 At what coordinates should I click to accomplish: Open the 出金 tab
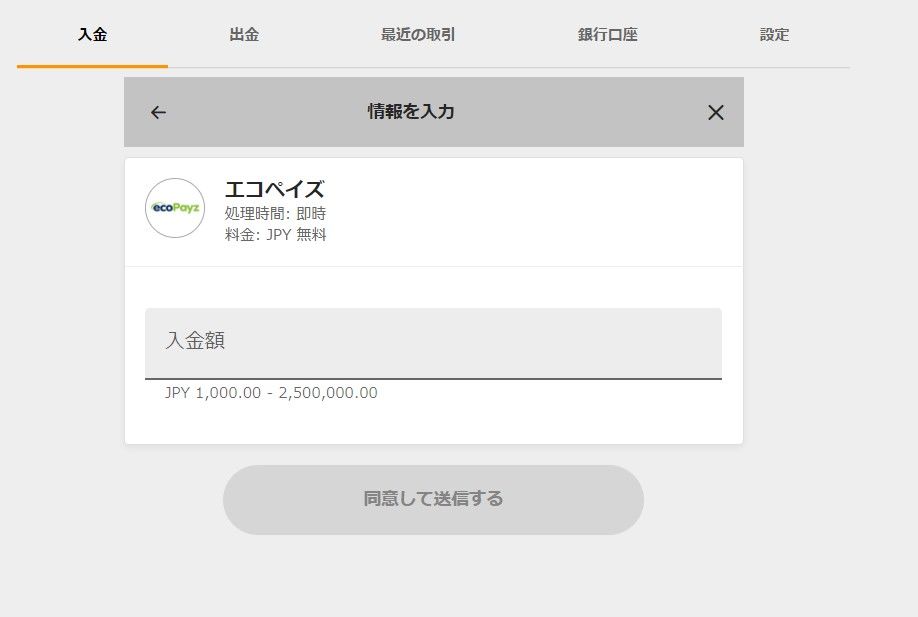coord(244,35)
